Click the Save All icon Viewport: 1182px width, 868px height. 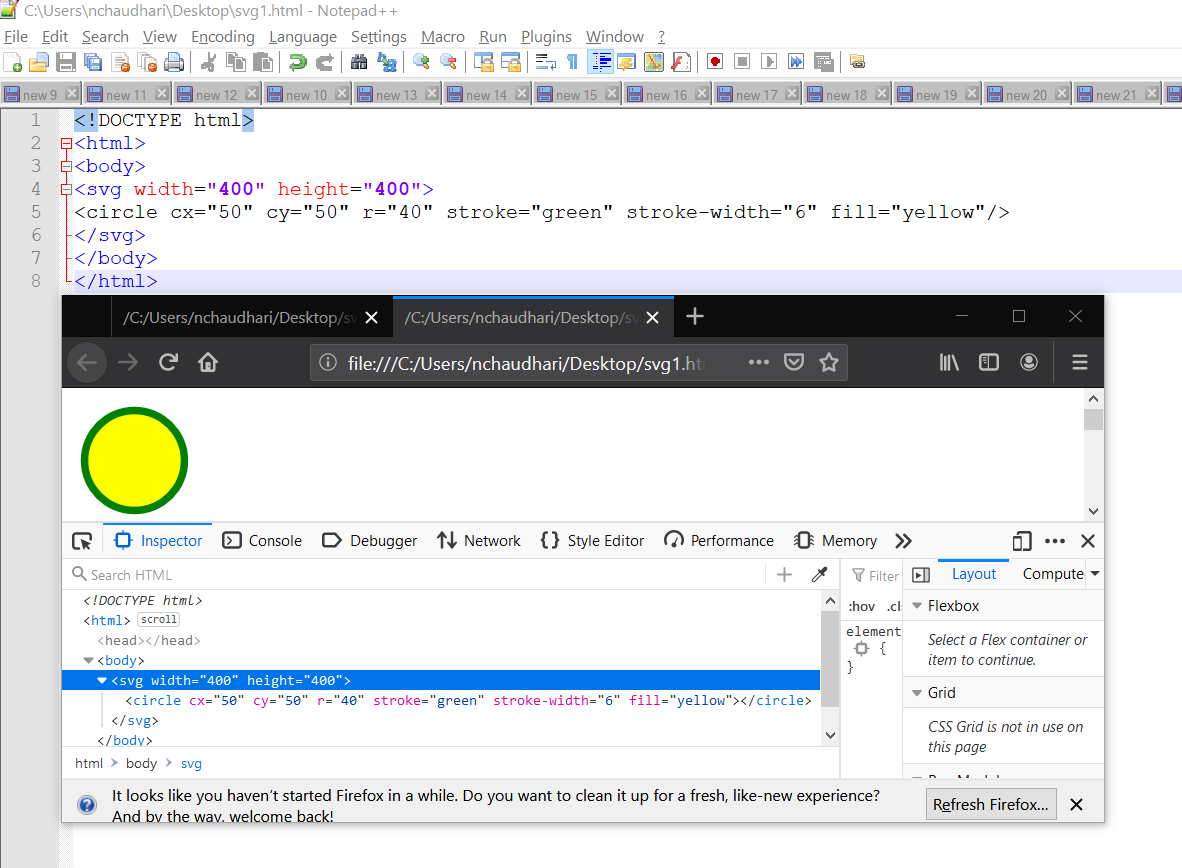(x=93, y=62)
